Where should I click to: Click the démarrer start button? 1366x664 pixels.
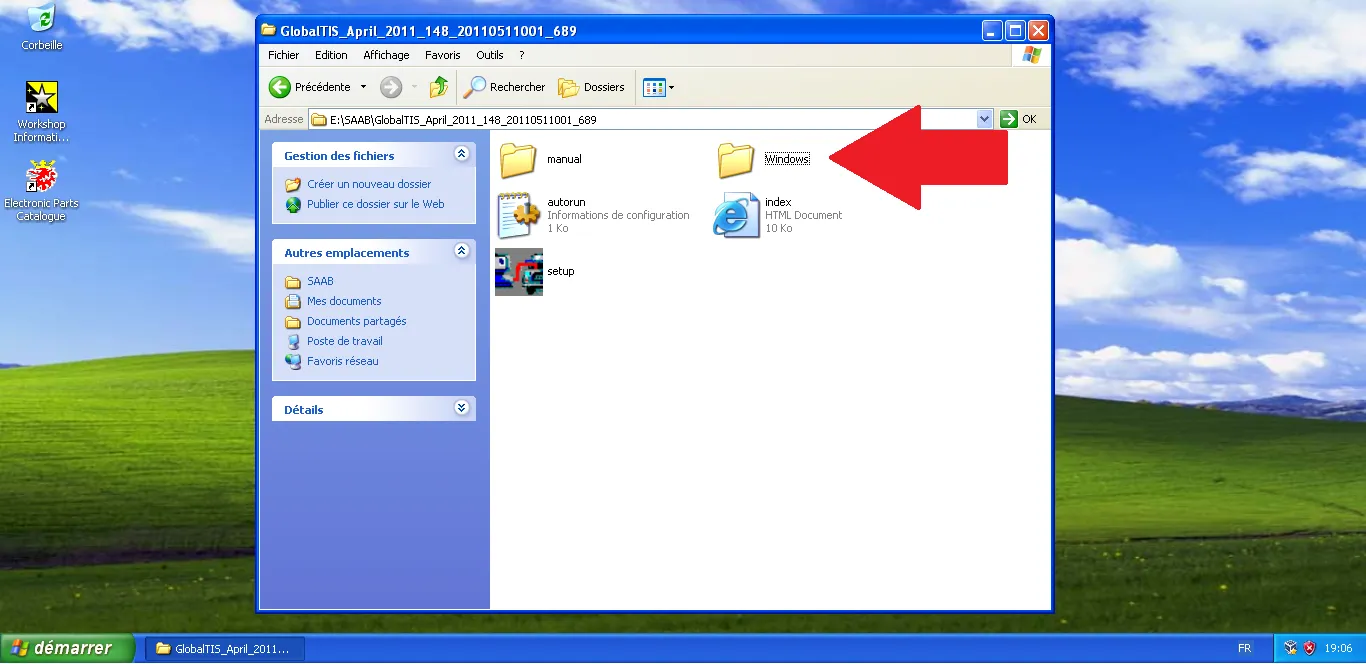click(x=65, y=647)
